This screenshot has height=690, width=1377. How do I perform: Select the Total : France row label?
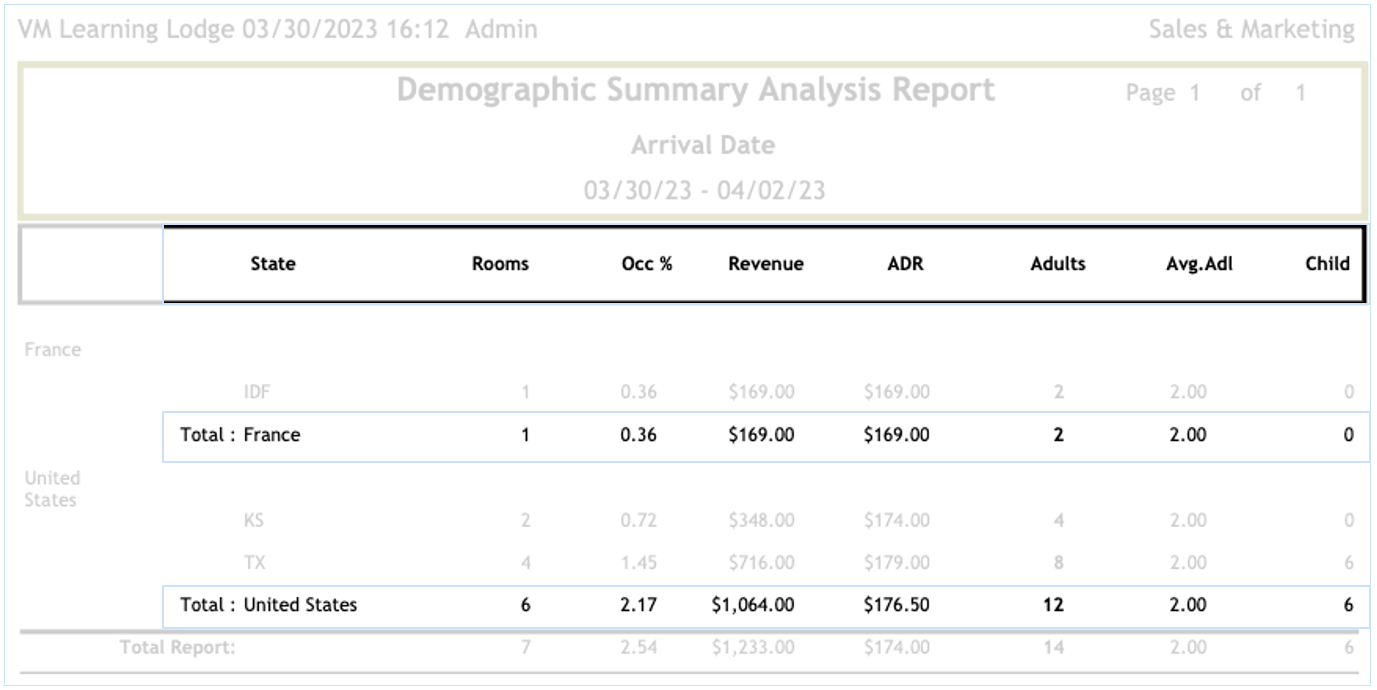coord(240,435)
